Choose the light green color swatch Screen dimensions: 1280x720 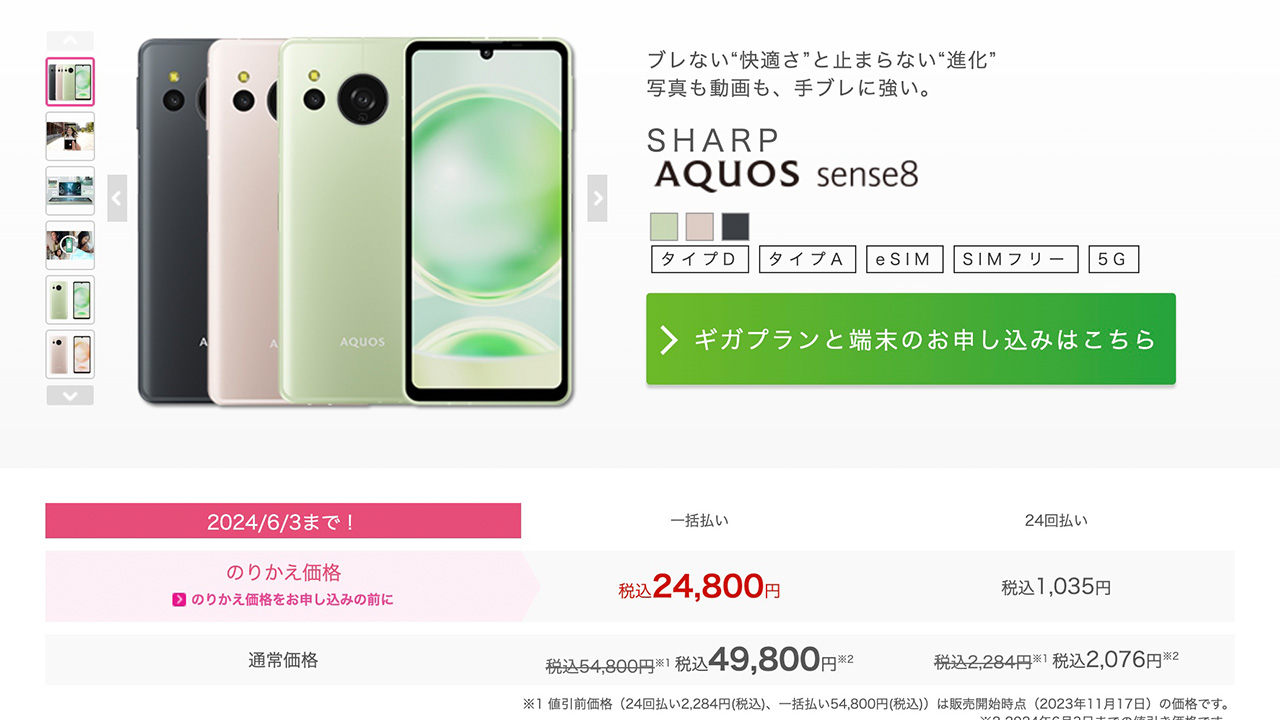coord(664,226)
